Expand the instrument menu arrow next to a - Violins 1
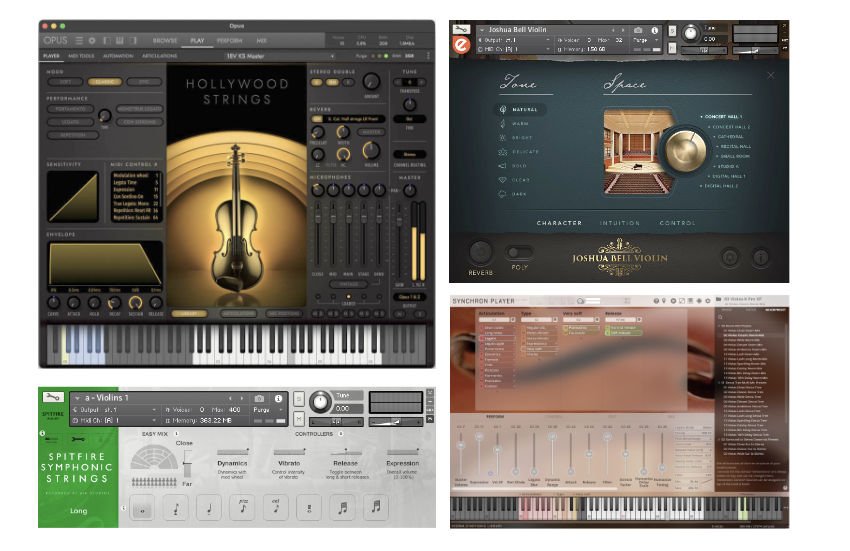 pos(78,399)
